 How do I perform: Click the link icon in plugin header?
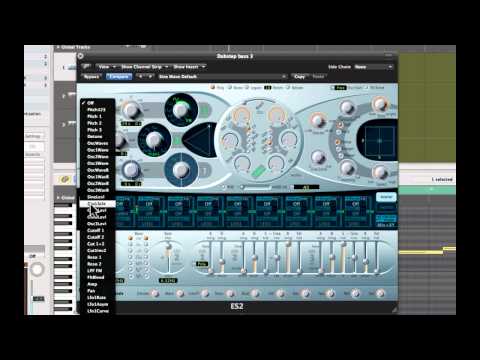pos(86,67)
